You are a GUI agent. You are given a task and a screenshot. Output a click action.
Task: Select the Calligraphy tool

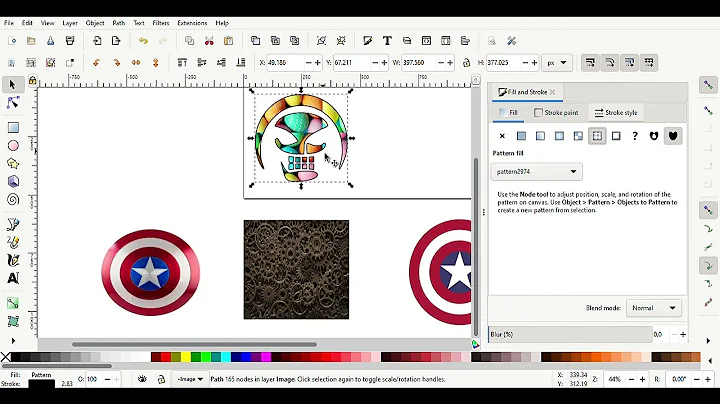click(13, 260)
